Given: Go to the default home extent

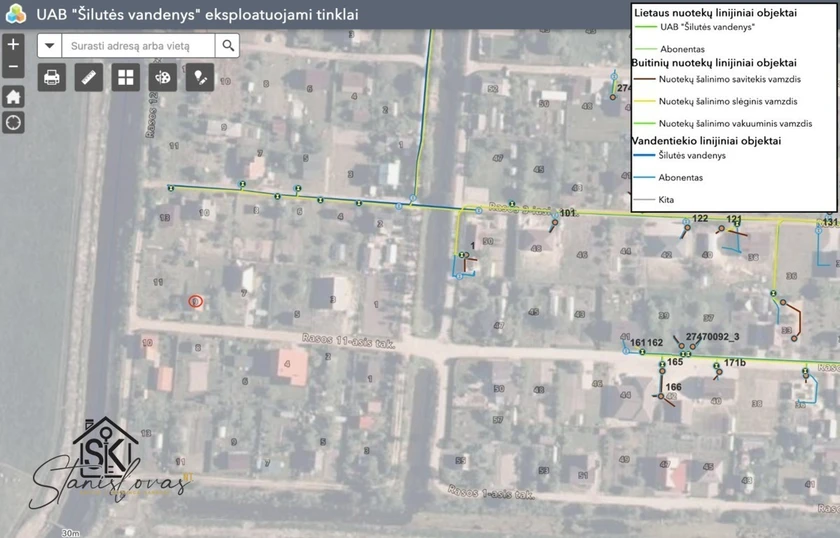Looking at the screenshot, I should point(13,96).
